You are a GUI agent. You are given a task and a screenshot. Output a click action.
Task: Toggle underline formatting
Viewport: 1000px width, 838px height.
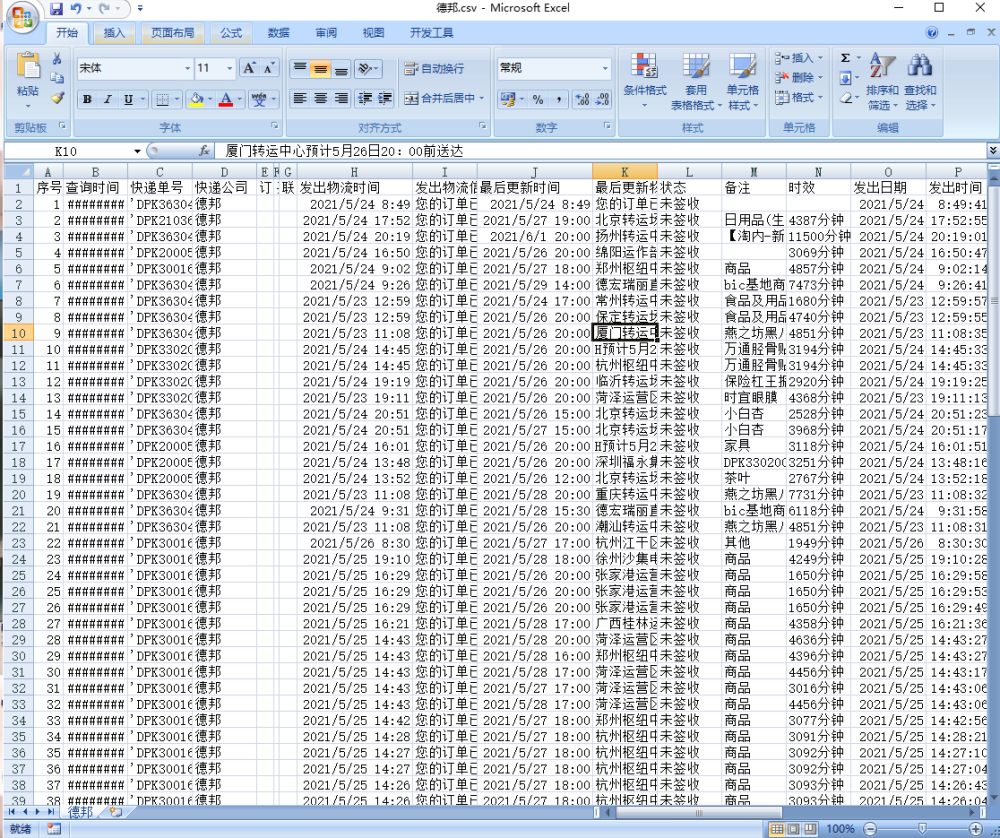click(x=128, y=99)
